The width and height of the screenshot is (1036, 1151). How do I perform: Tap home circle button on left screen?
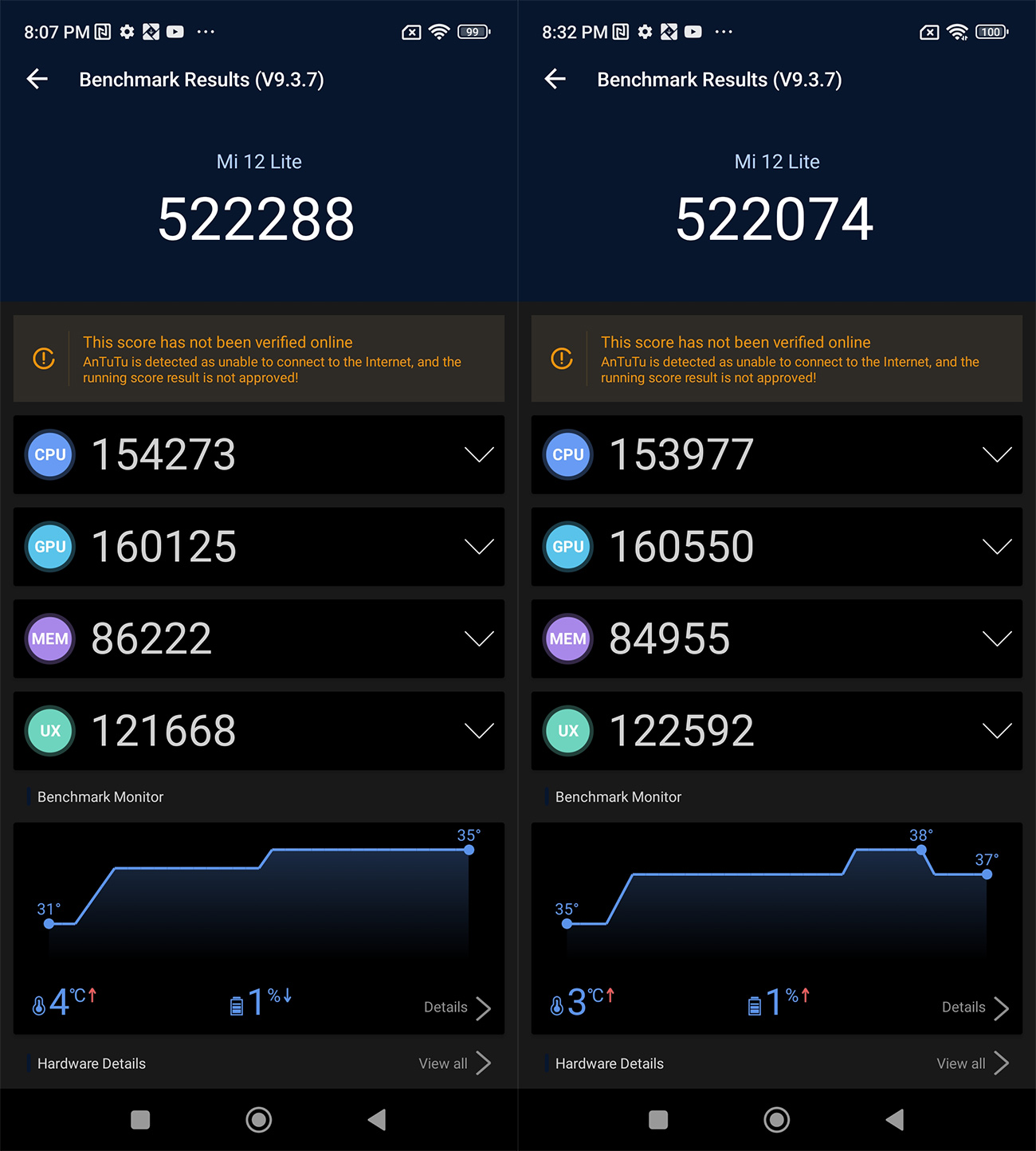click(259, 1120)
